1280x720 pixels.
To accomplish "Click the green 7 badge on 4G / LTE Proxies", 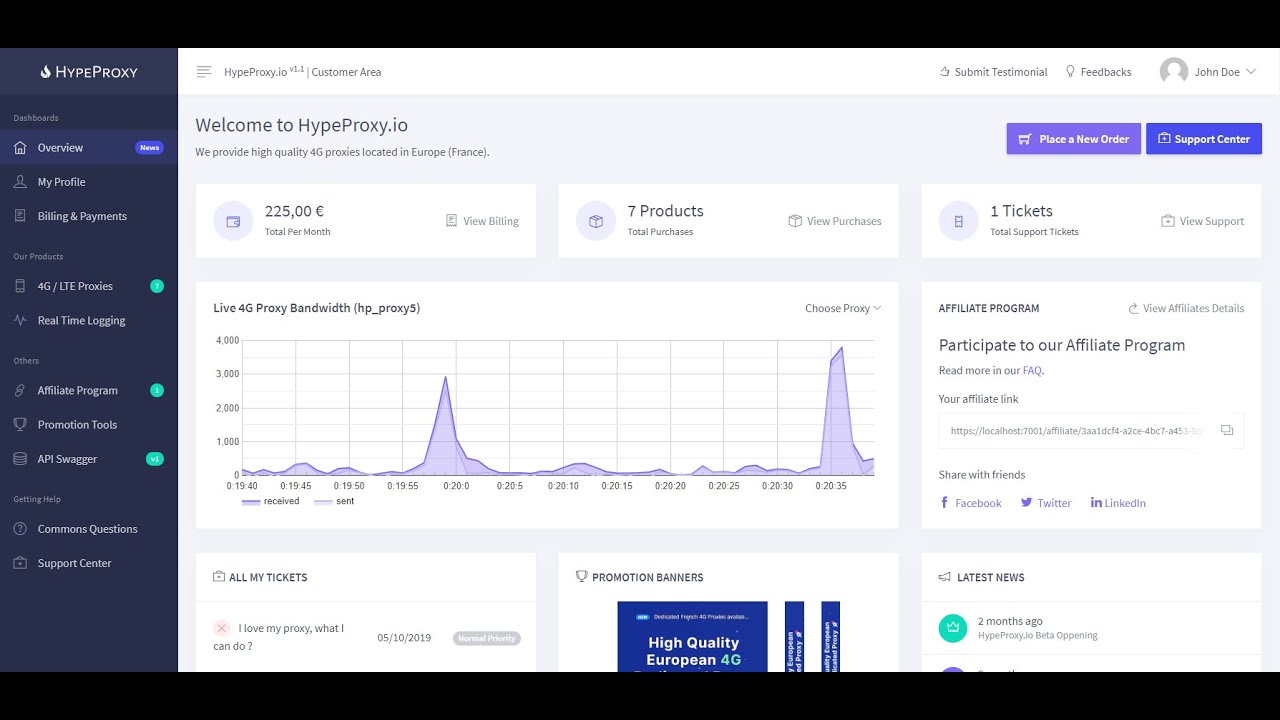I will coord(157,286).
